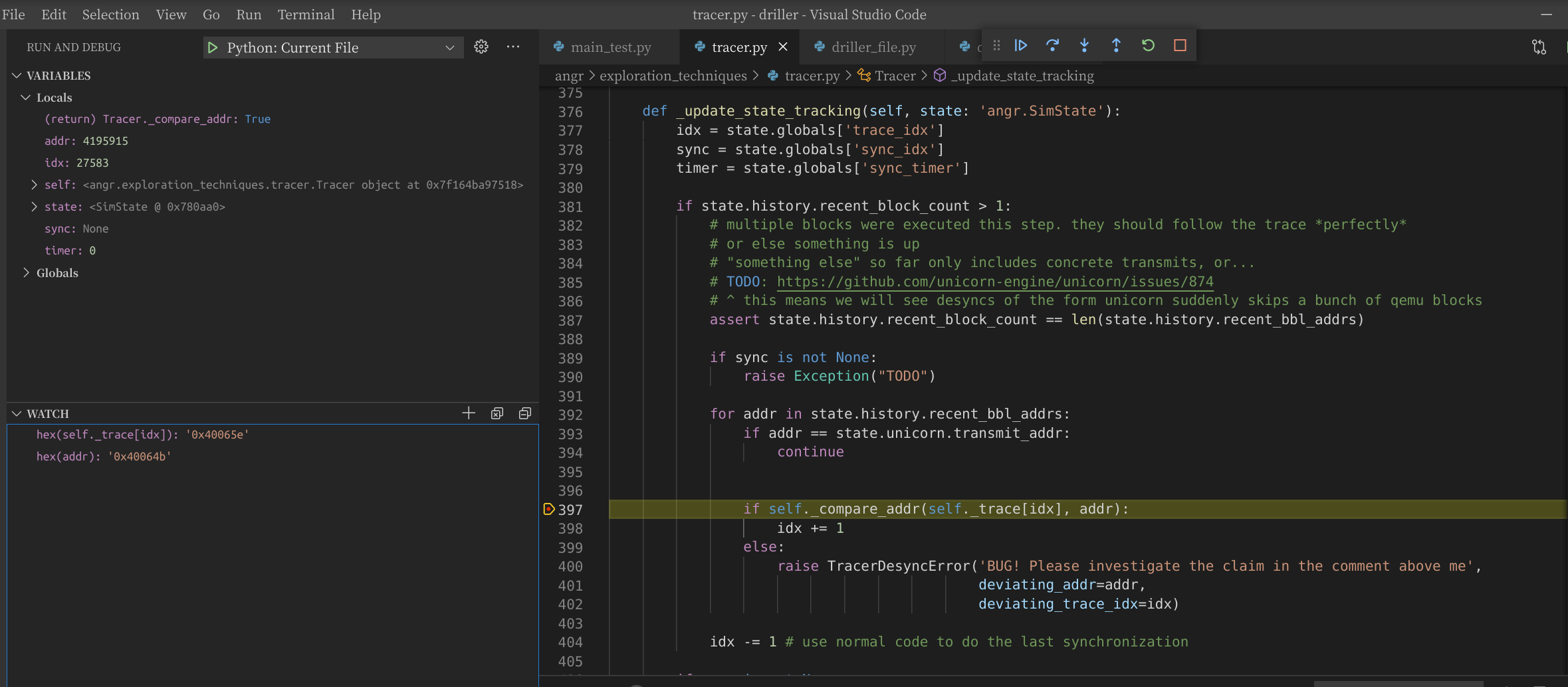Image resolution: width=1568 pixels, height=687 pixels.
Task: Click the Tracer class breadcrumb
Action: tap(895, 76)
